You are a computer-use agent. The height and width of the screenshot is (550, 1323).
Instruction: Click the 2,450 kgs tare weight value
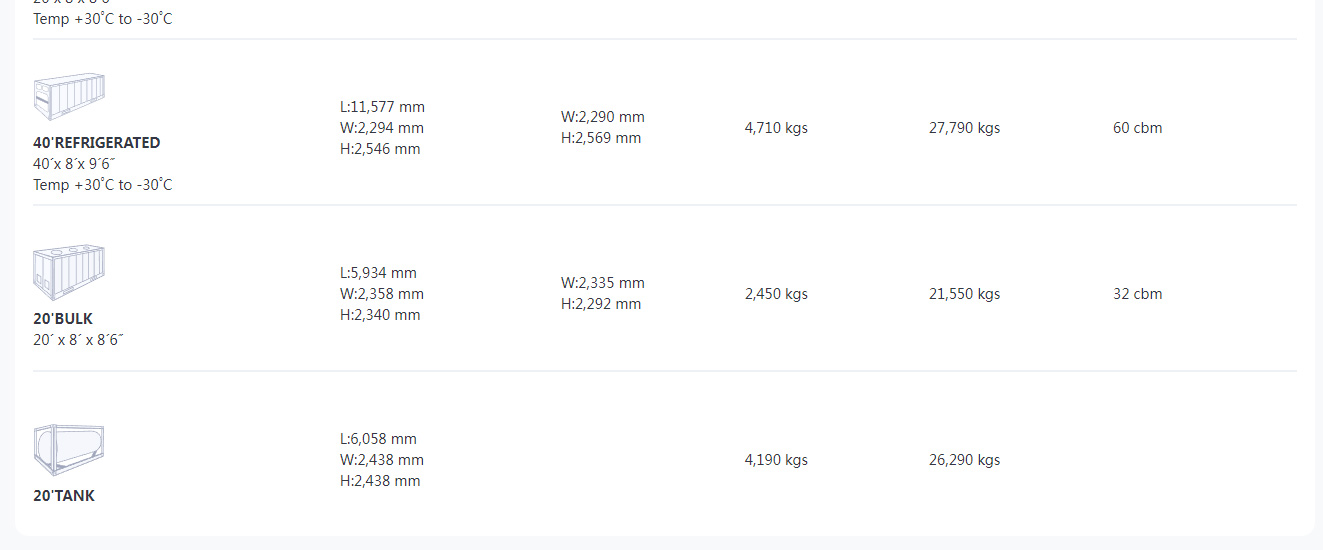point(776,294)
